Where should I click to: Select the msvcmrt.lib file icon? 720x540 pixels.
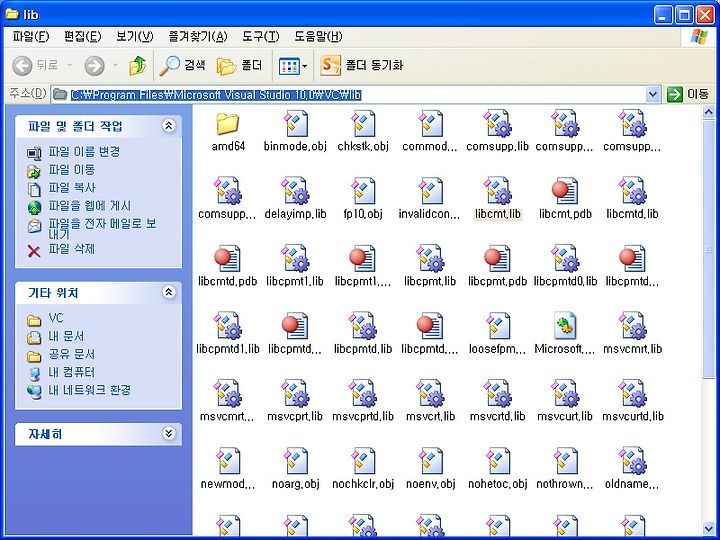click(x=632, y=326)
